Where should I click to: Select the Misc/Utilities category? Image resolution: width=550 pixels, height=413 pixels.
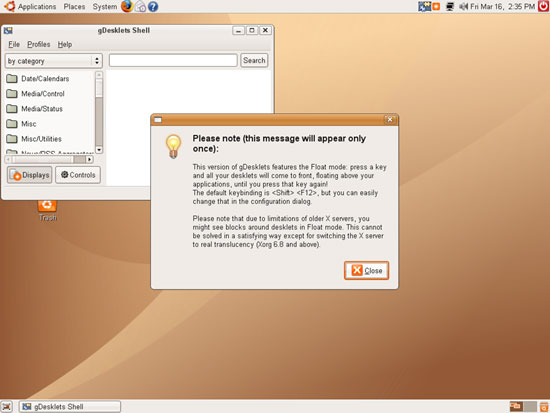(41, 139)
